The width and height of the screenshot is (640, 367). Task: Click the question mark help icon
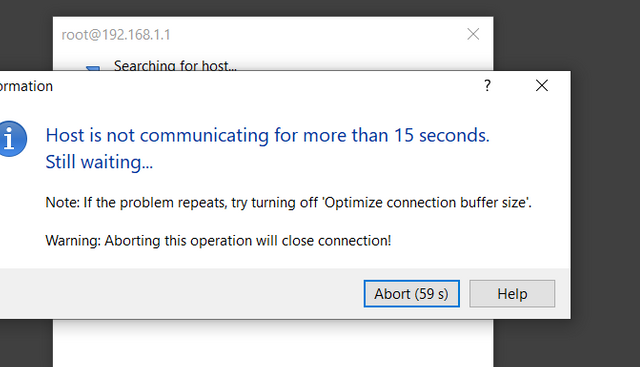(x=487, y=86)
